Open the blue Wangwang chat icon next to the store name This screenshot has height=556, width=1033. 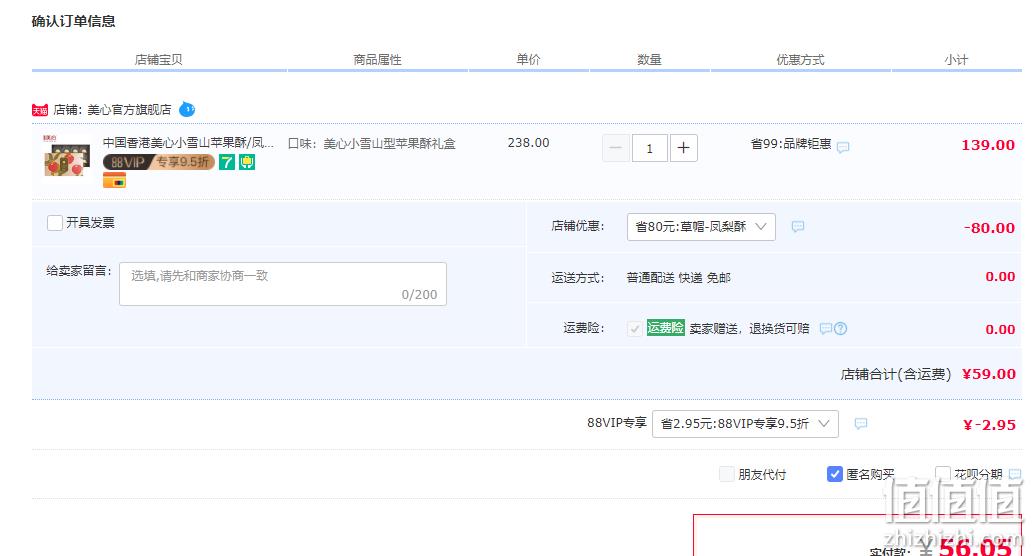(187, 109)
